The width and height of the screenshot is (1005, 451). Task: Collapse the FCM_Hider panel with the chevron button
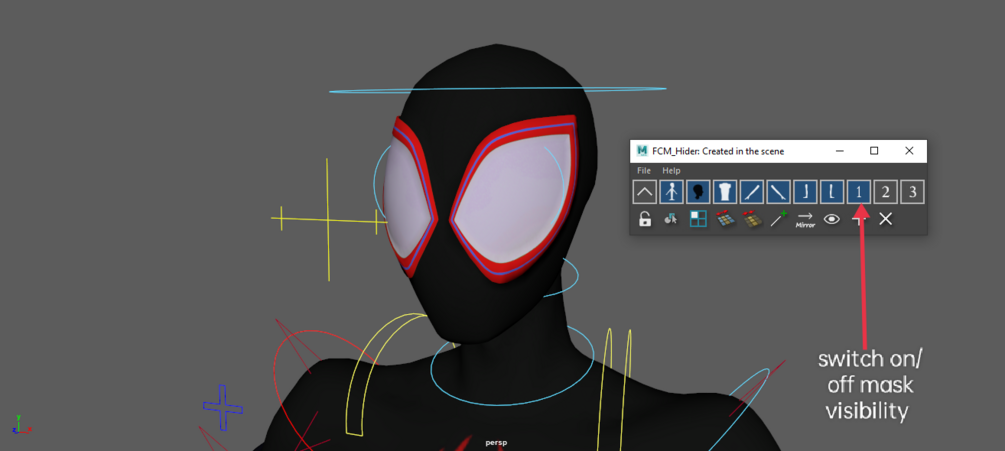point(645,192)
